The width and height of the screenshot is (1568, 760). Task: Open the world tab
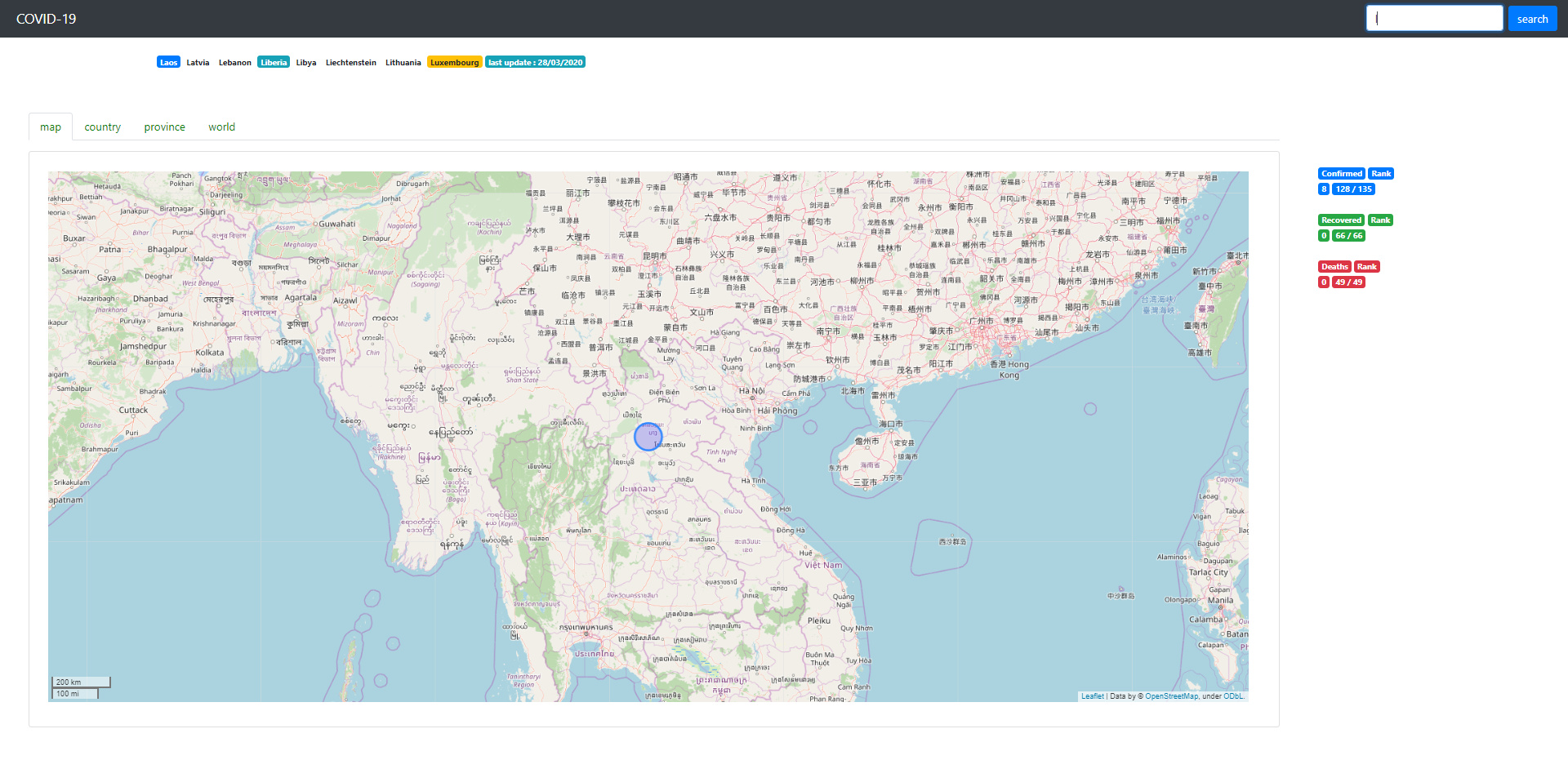221,127
